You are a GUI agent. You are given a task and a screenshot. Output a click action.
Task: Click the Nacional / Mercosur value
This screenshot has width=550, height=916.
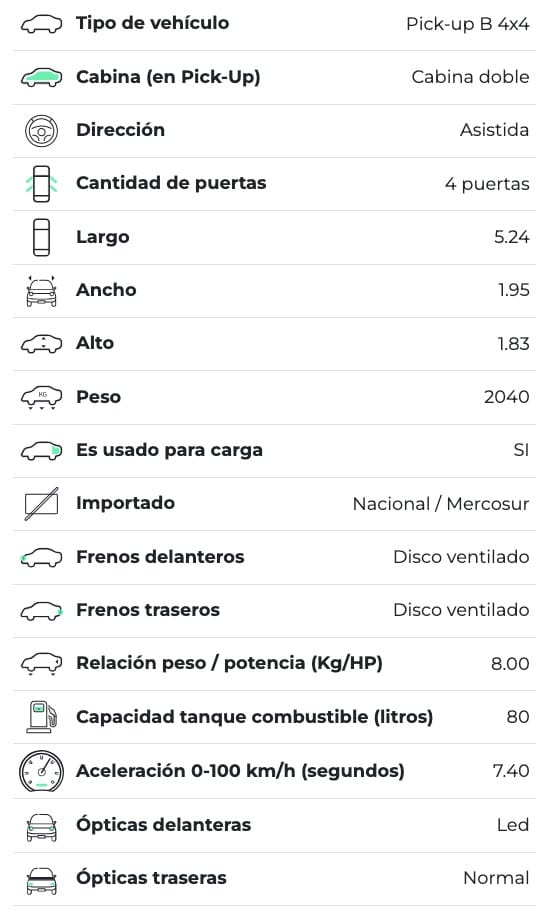coord(441,504)
